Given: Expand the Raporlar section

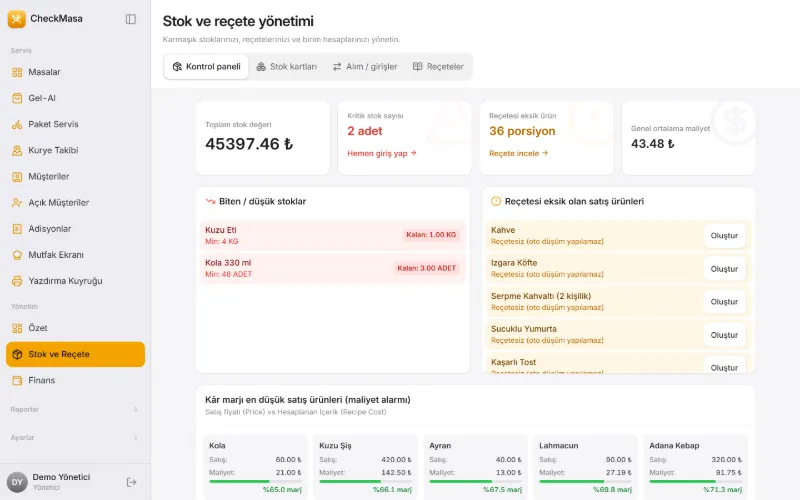Looking at the screenshot, I should pyautogui.click(x=75, y=410).
